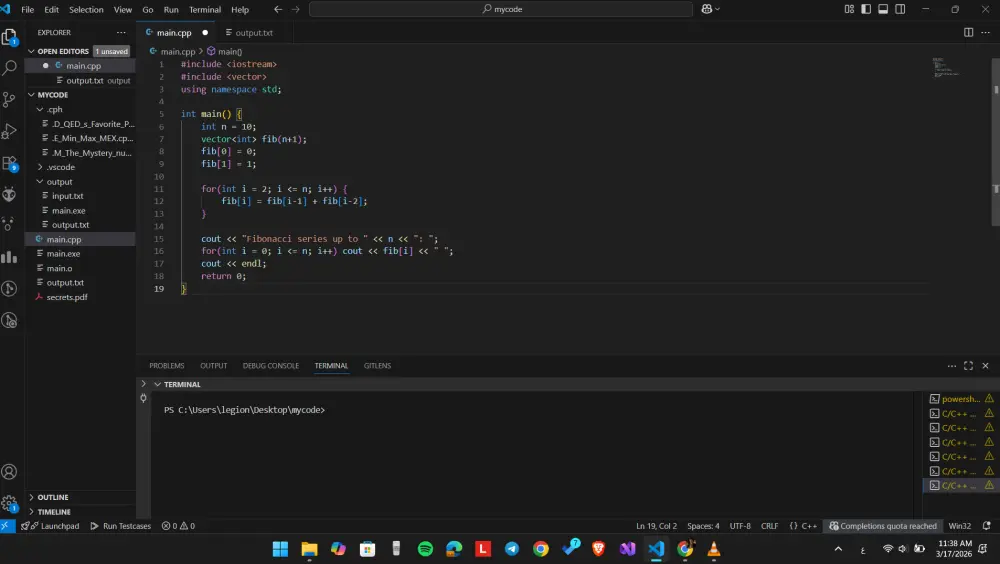This screenshot has height=564, width=1000.
Task: Switch to the Debug Console tab
Action: 270,366
